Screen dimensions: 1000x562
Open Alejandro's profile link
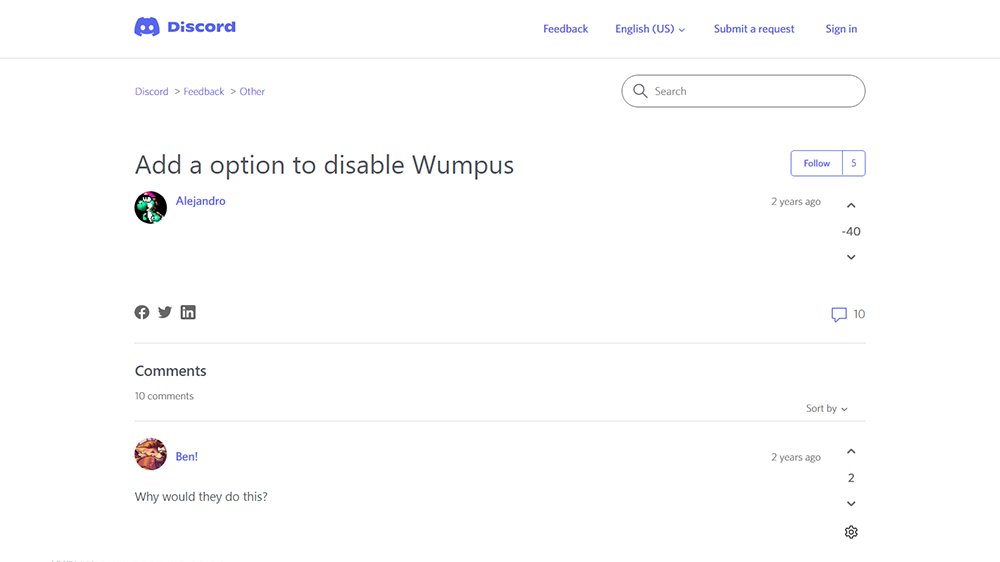coord(200,201)
